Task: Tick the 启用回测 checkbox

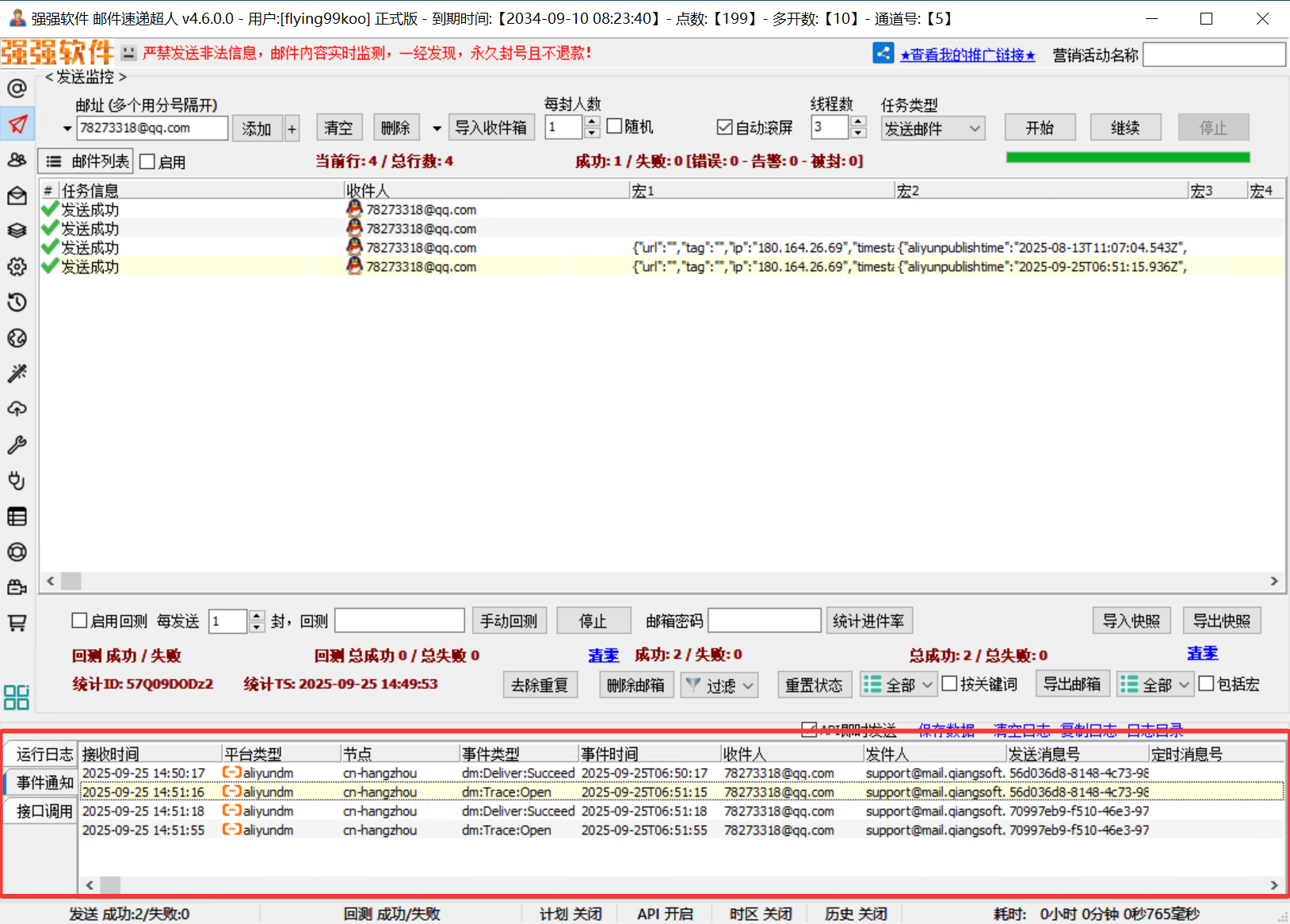Action: (79, 620)
